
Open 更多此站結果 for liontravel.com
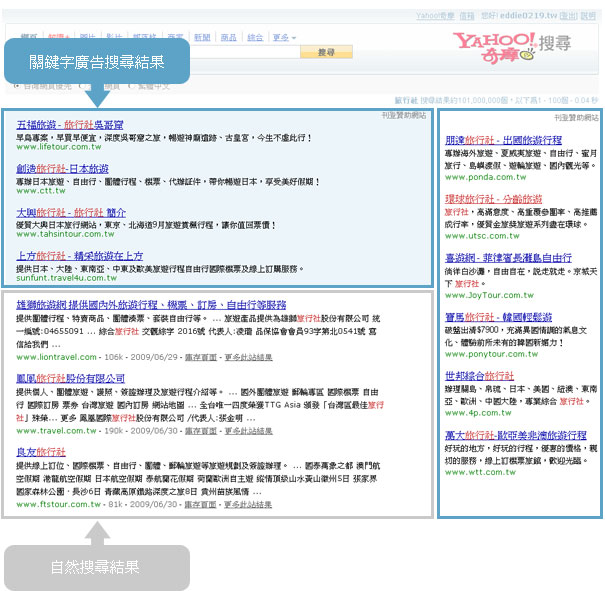(248, 357)
